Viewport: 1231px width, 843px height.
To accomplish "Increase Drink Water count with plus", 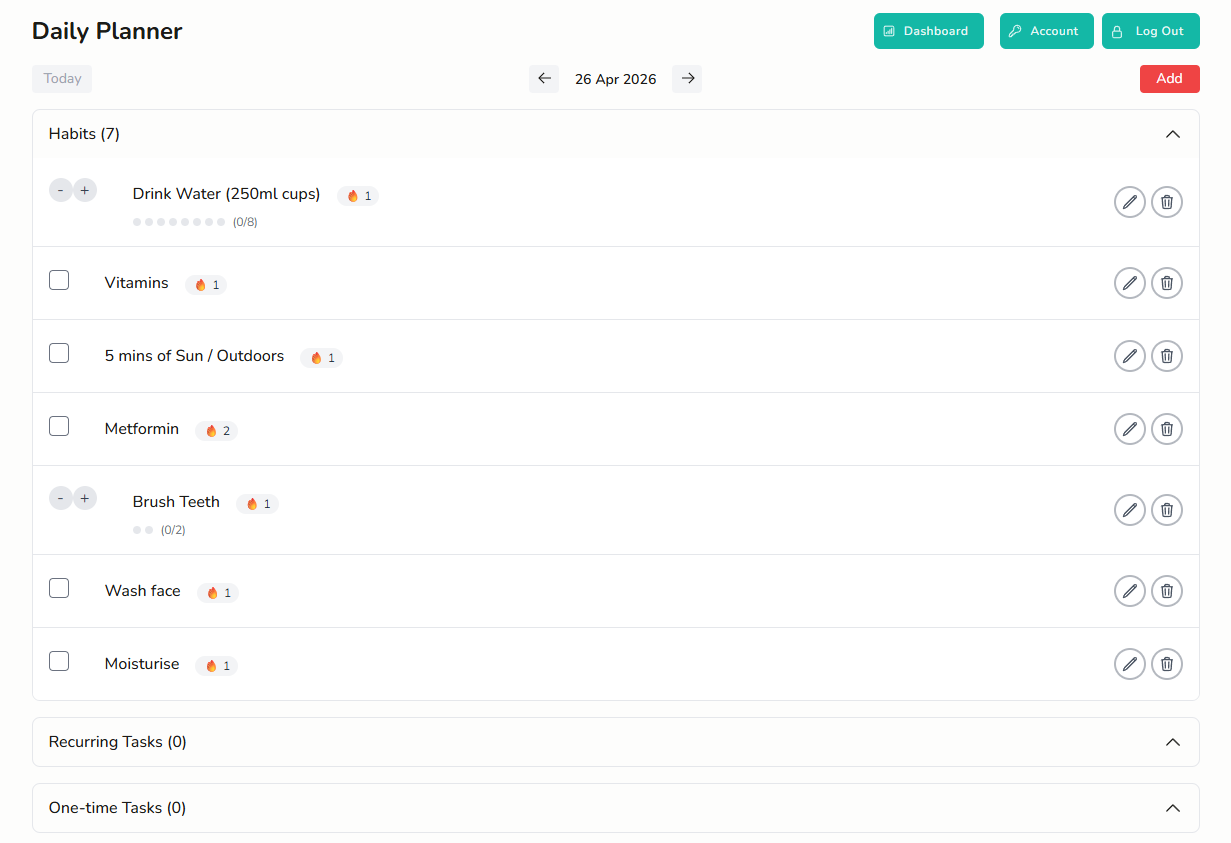I will click(x=85, y=190).
